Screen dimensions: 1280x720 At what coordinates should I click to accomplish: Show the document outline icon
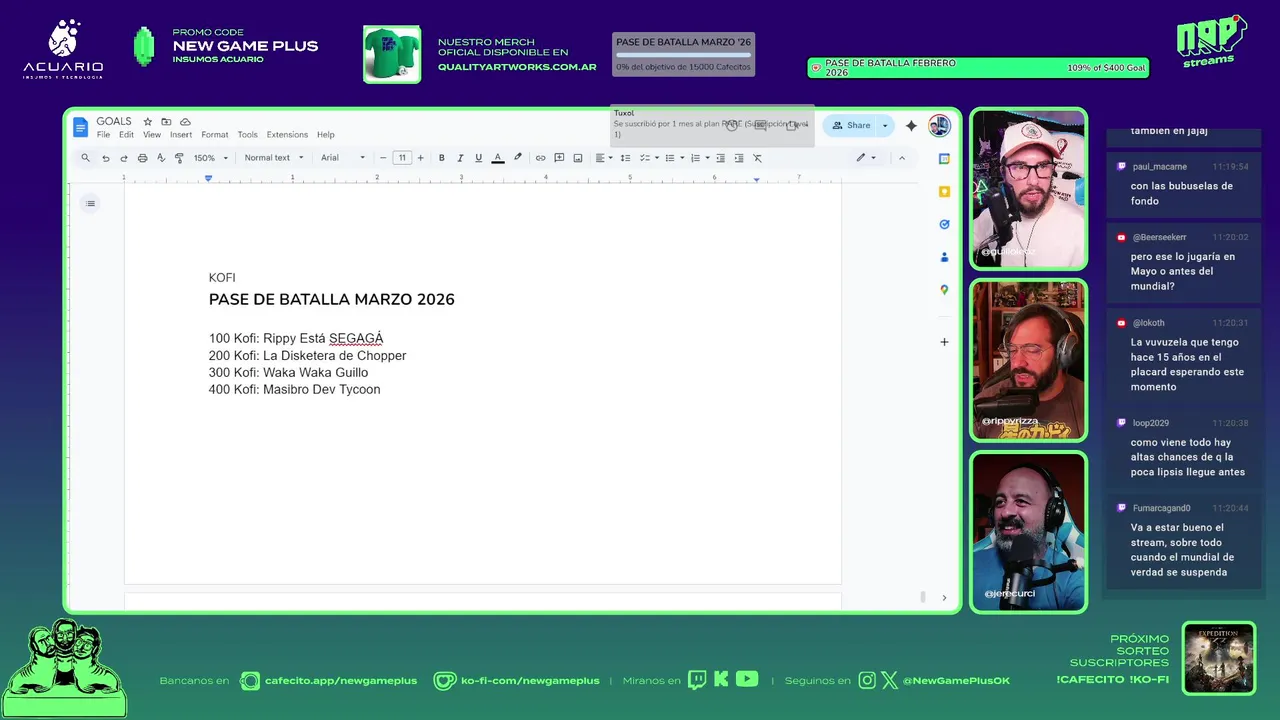(90, 204)
